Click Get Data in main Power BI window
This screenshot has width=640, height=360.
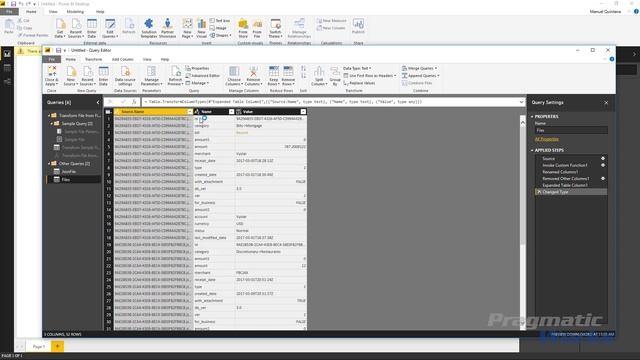(60, 28)
